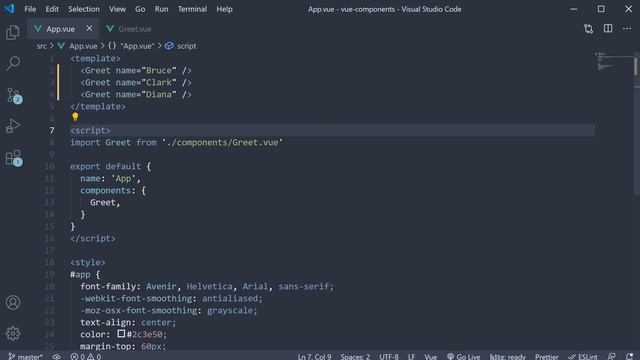Open More Actions ellipsis in editor toolbar
The height and width of the screenshot is (360, 640).
click(x=627, y=29)
